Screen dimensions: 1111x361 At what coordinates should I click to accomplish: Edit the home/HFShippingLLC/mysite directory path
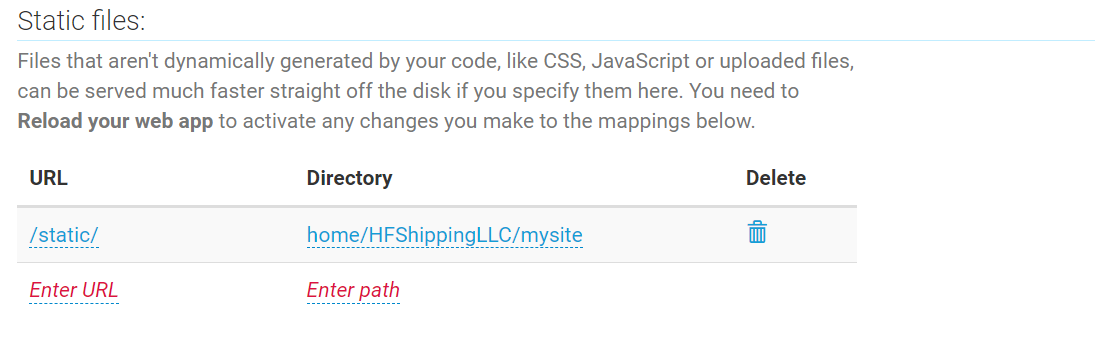[445, 235]
